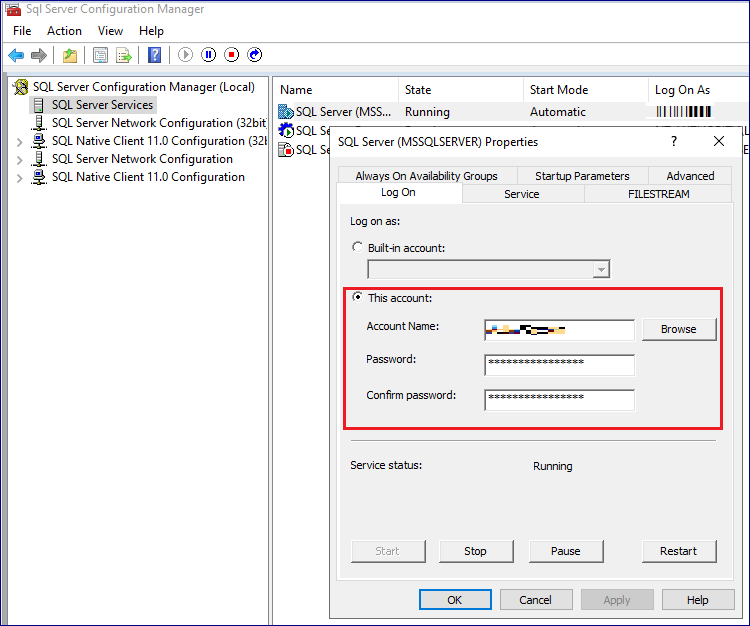The image size is (750, 626).
Task: Click the SQL Server Configuration Manager (Local) root icon
Action: click(21, 87)
